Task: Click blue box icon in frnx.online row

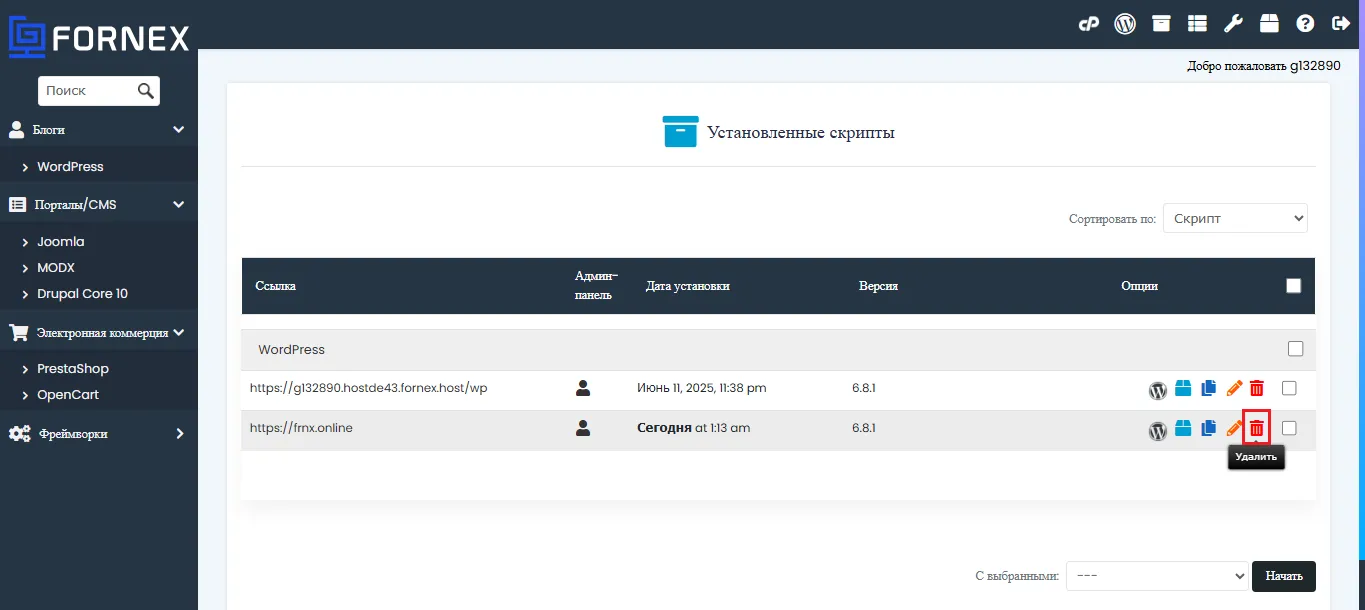Action: (x=1183, y=428)
